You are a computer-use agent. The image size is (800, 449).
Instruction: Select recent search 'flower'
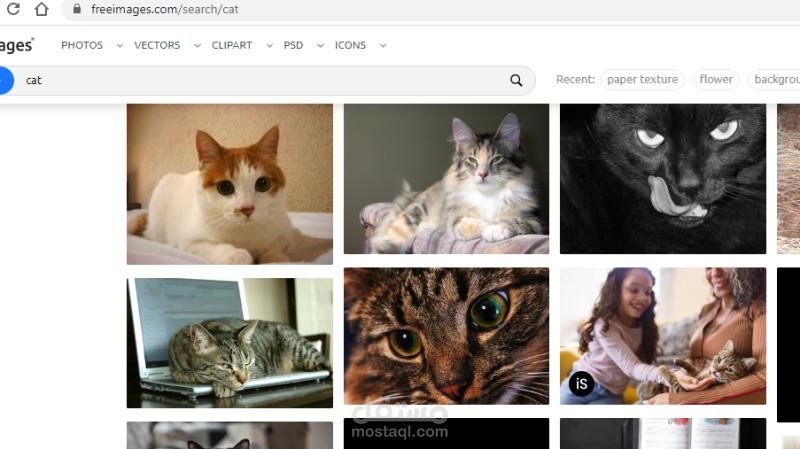pos(716,80)
